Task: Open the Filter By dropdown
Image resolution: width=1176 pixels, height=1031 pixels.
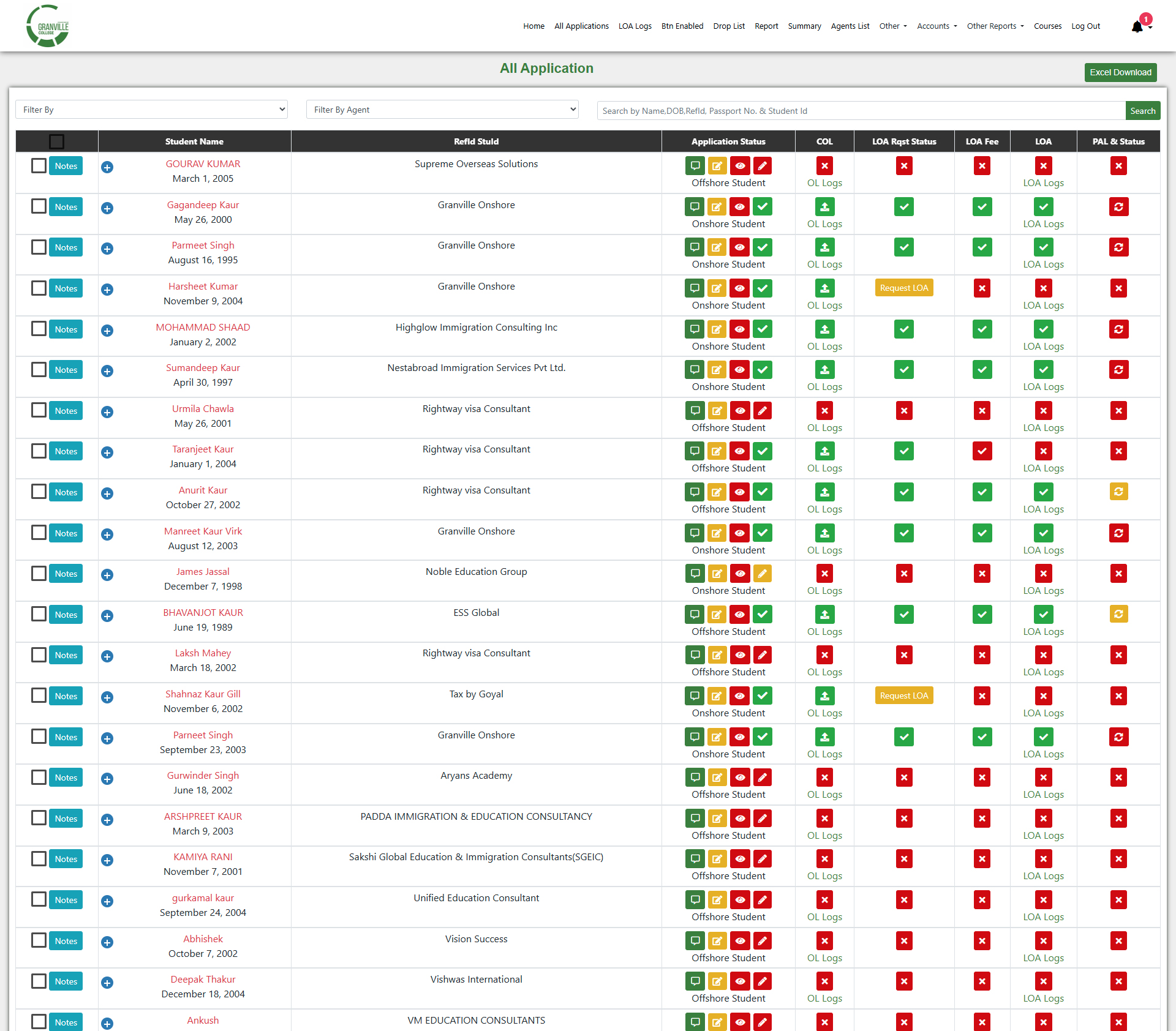Action: tap(152, 110)
